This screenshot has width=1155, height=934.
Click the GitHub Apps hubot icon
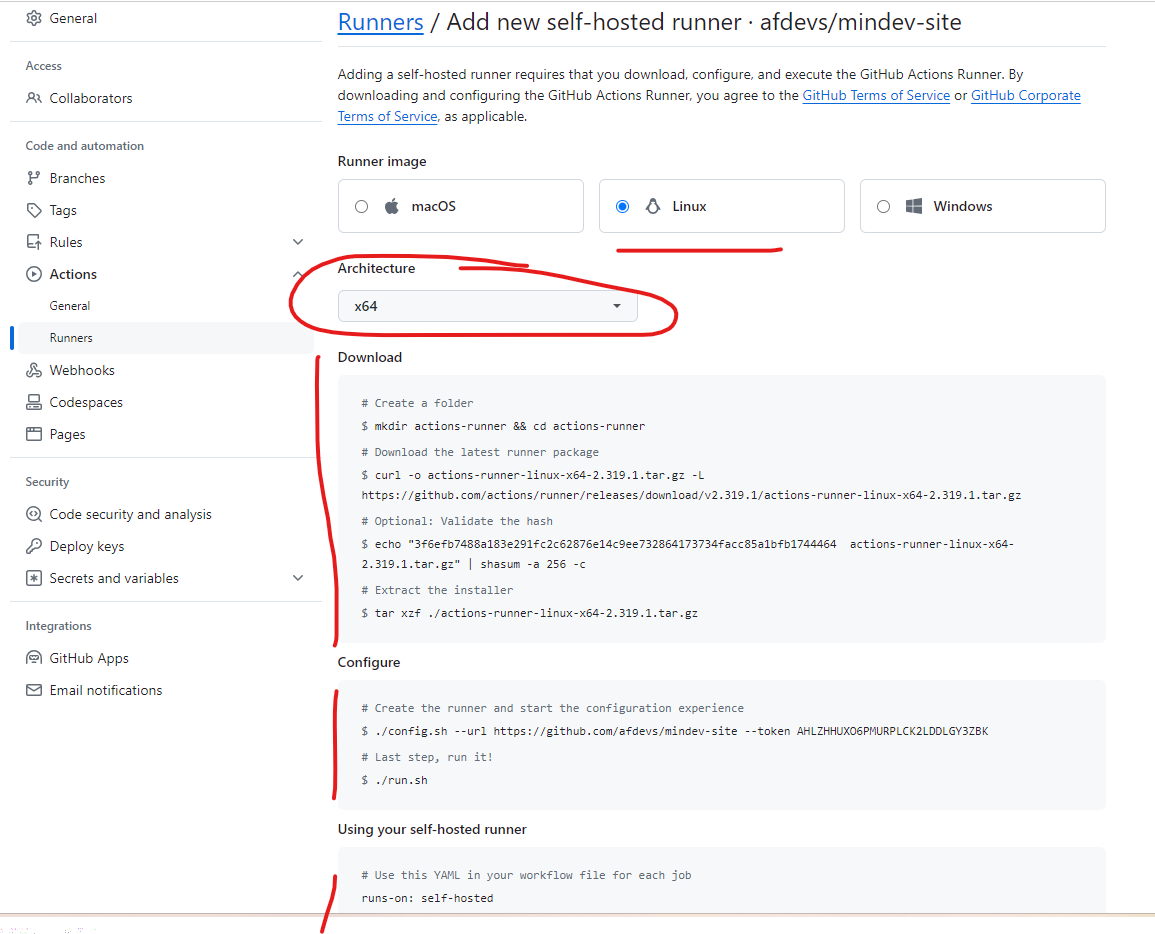(34, 659)
